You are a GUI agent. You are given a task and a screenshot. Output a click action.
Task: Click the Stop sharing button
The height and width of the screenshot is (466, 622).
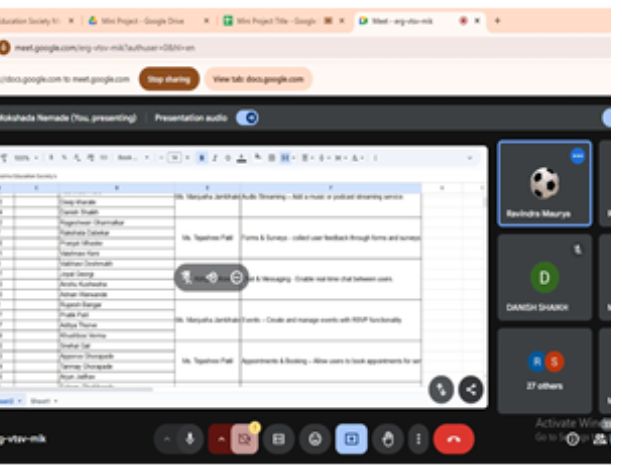coord(168,78)
